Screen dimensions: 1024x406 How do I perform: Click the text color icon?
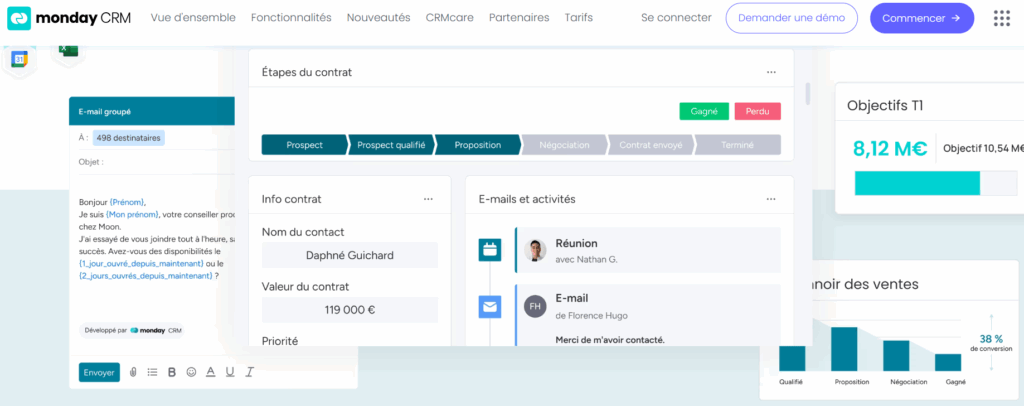[x=210, y=372]
